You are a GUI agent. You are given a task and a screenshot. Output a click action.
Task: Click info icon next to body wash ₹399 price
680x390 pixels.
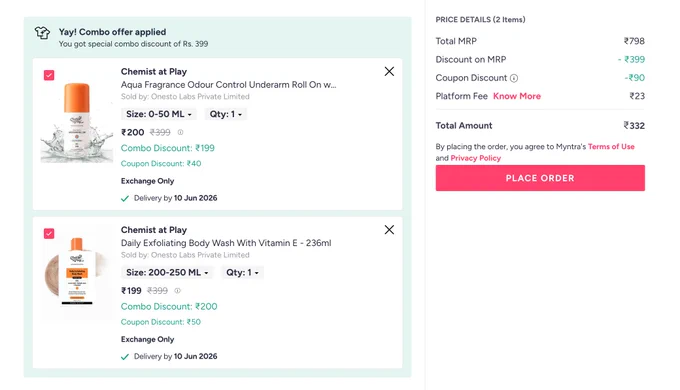[x=177, y=291]
